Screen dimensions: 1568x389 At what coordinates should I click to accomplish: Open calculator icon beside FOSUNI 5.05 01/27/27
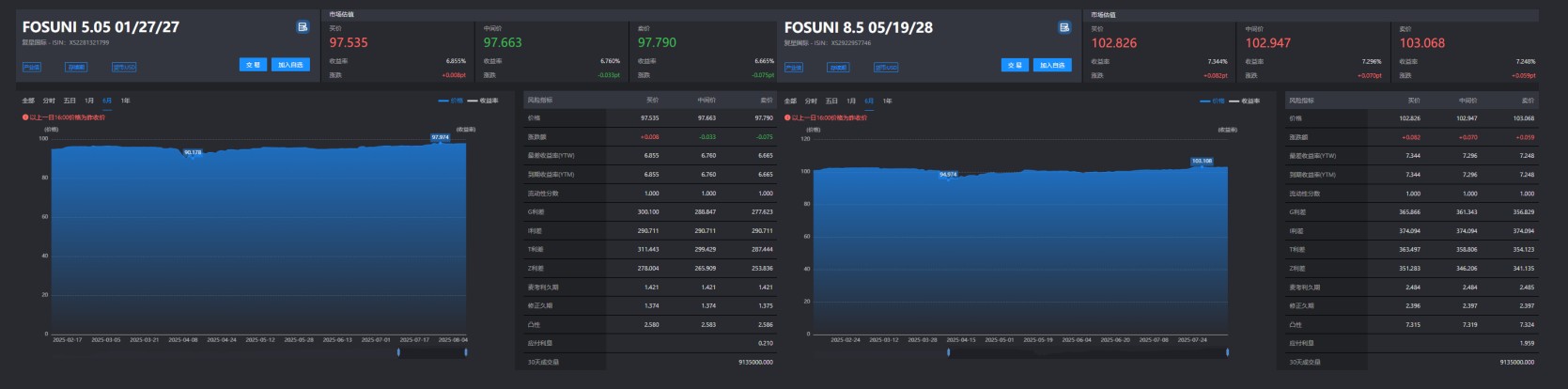[x=303, y=27]
